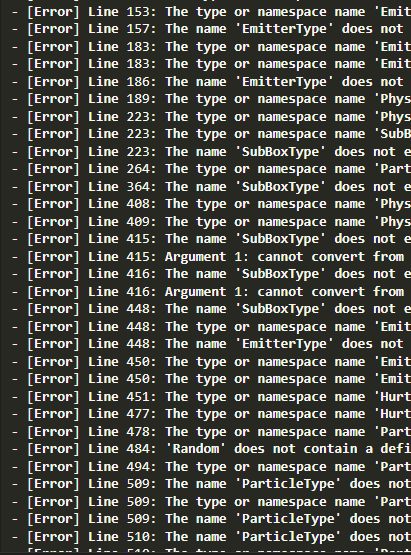The width and height of the screenshot is (411, 555).
Task: Select the Line 408 'Phys' error entry
Action: coord(211,204)
